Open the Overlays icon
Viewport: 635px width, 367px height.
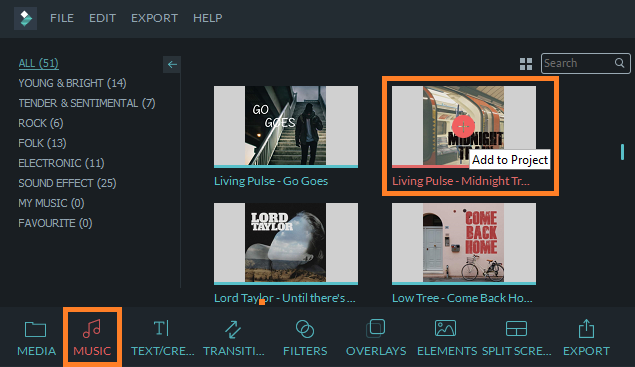(x=376, y=328)
